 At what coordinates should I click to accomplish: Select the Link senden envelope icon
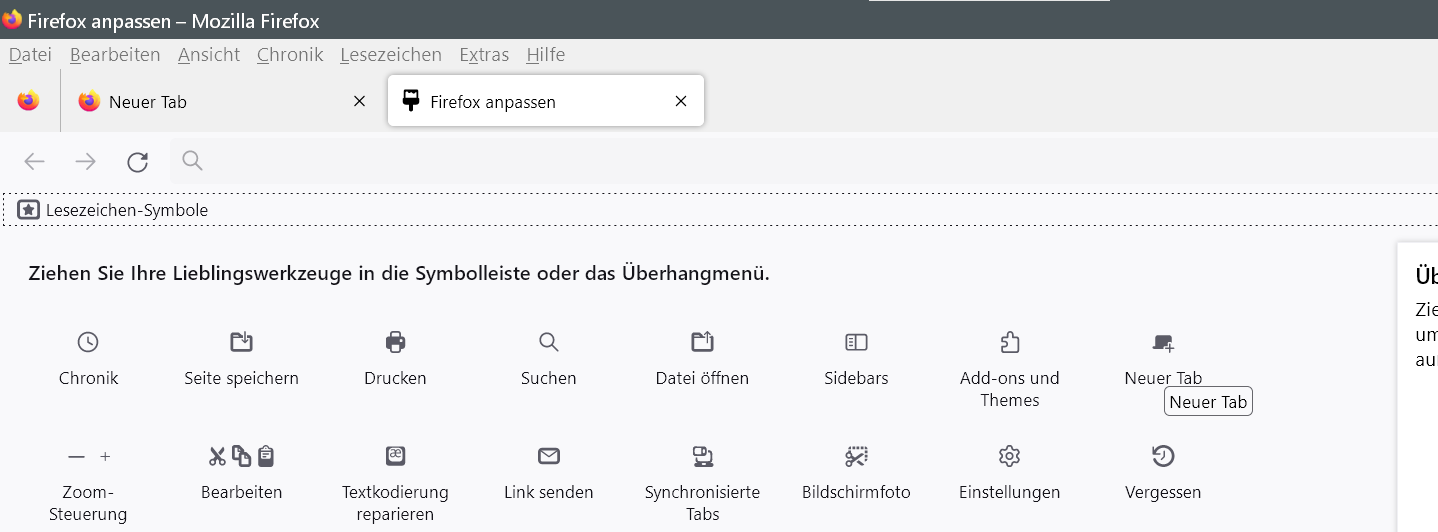[548, 457]
